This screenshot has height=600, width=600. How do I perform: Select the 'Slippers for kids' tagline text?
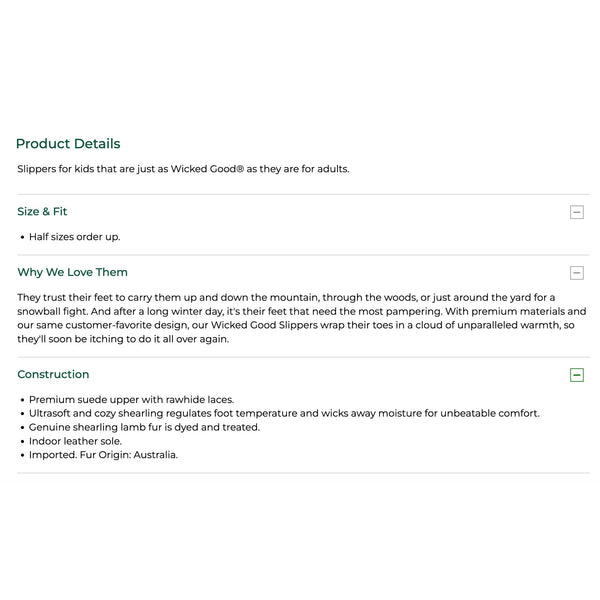pyautogui.click(x=183, y=169)
